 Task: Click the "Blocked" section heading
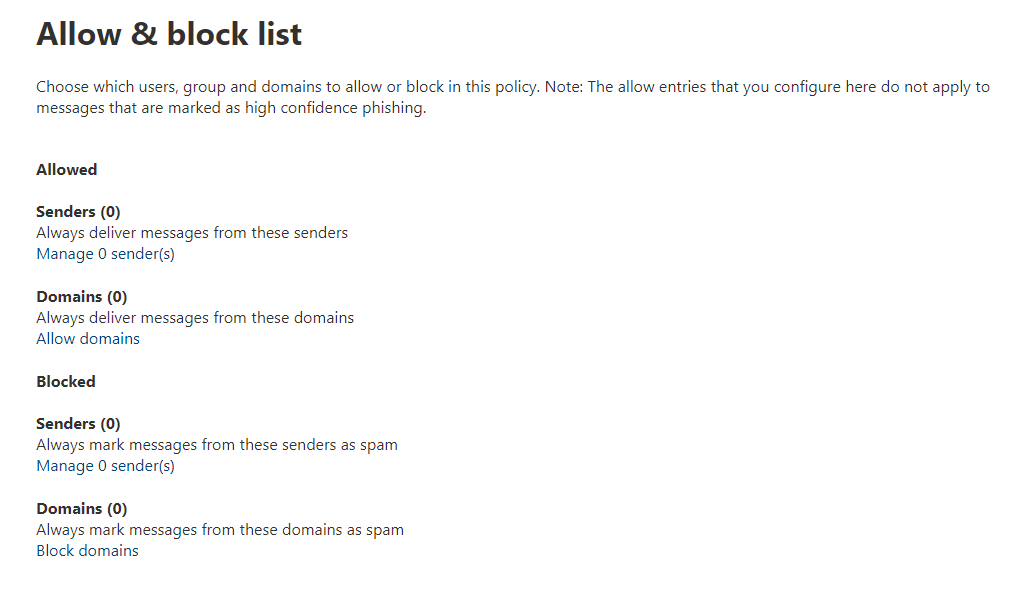coord(66,381)
